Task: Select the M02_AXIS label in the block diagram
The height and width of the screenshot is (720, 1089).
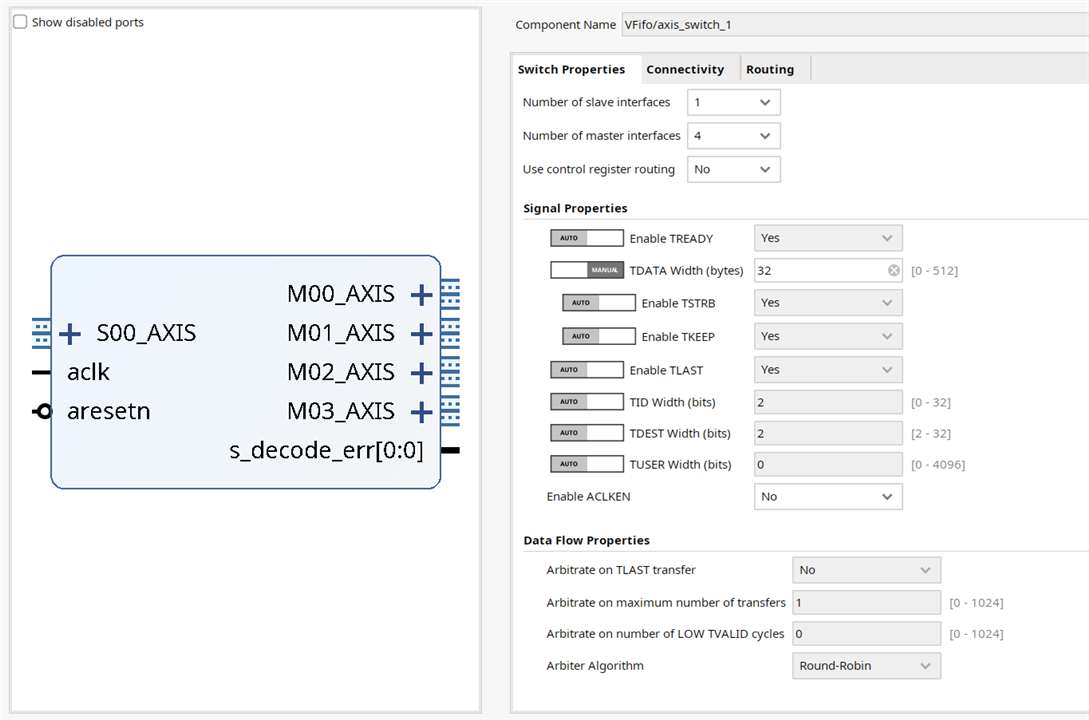Action: click(x=341, y=373)
